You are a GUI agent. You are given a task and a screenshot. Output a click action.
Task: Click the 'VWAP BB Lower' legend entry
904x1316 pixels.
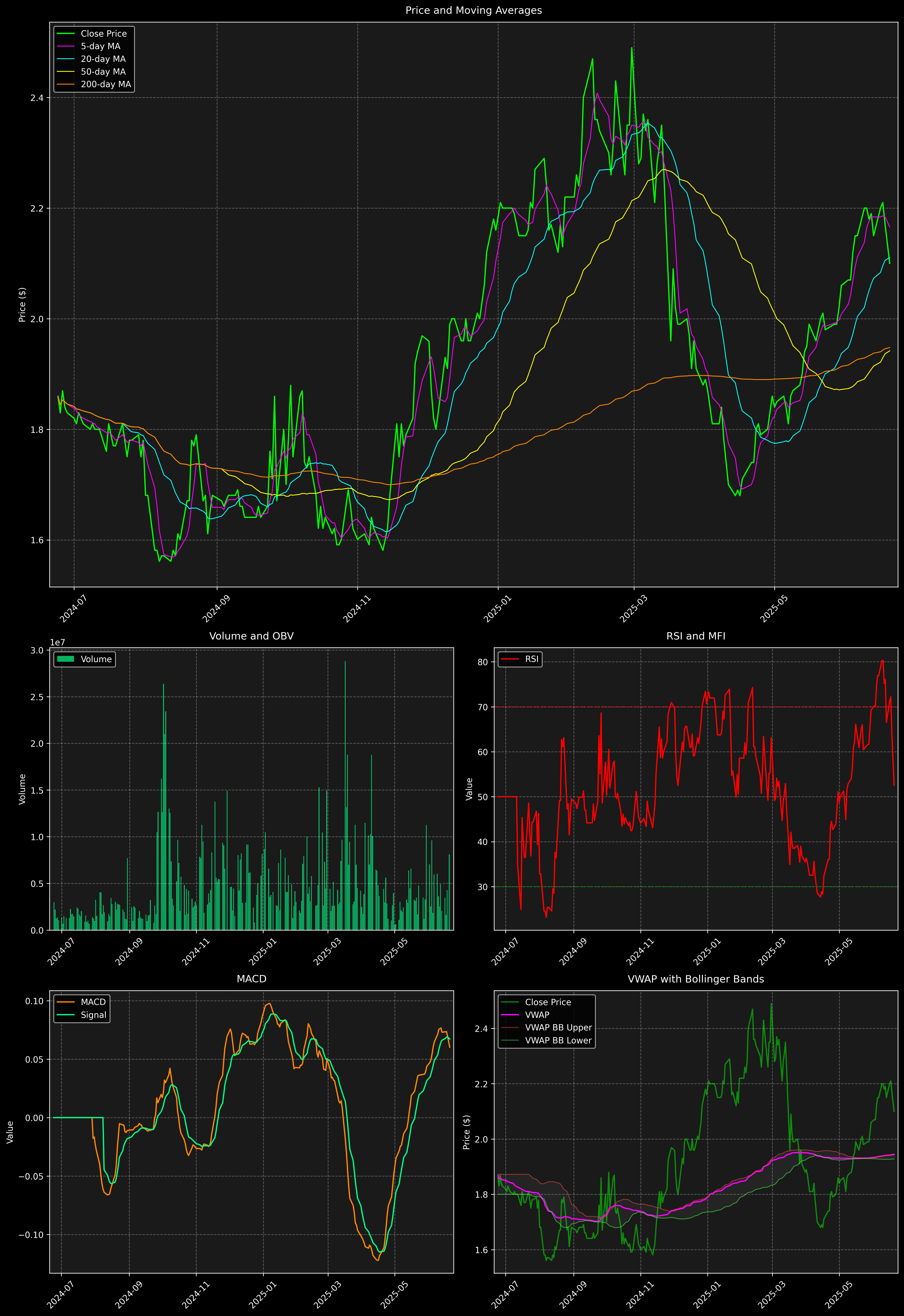pos(547,1040)
